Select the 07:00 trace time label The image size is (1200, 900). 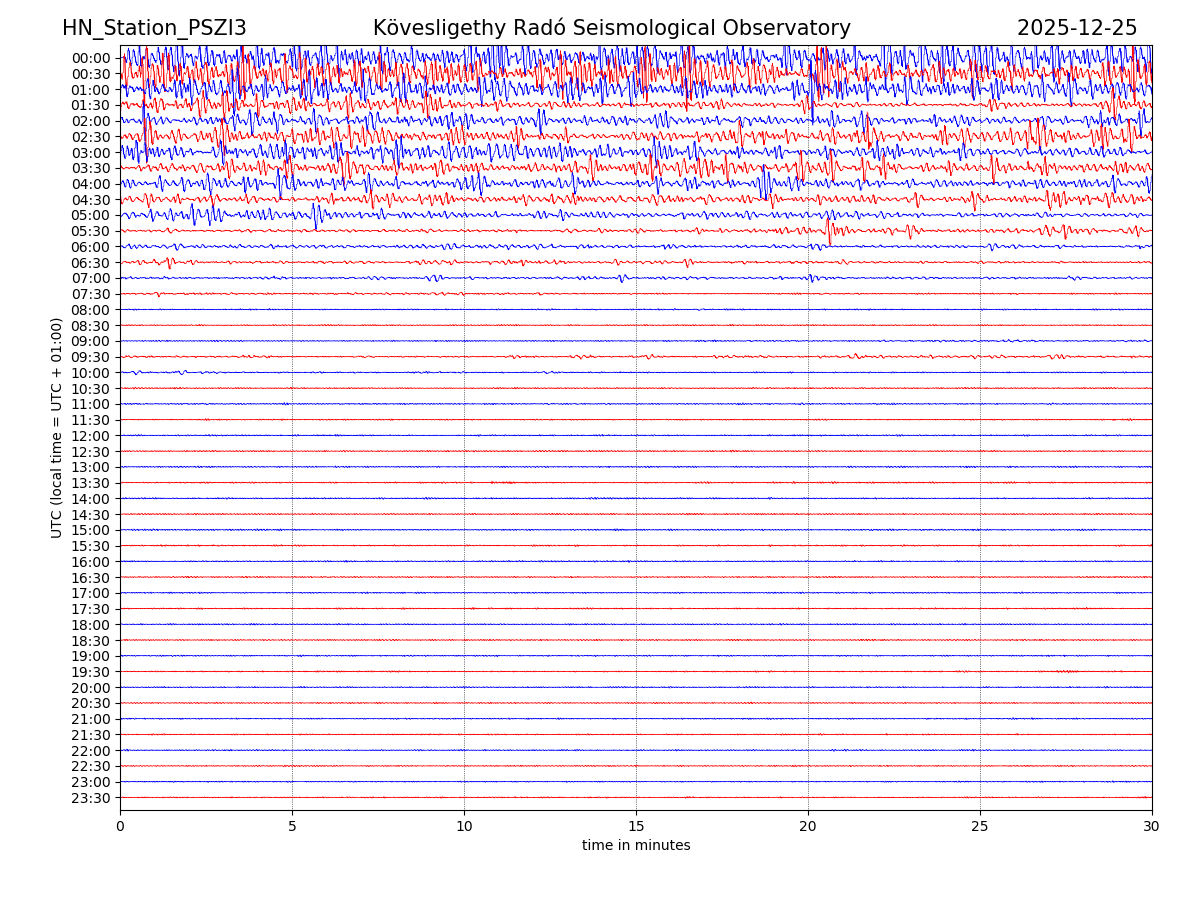91,278
